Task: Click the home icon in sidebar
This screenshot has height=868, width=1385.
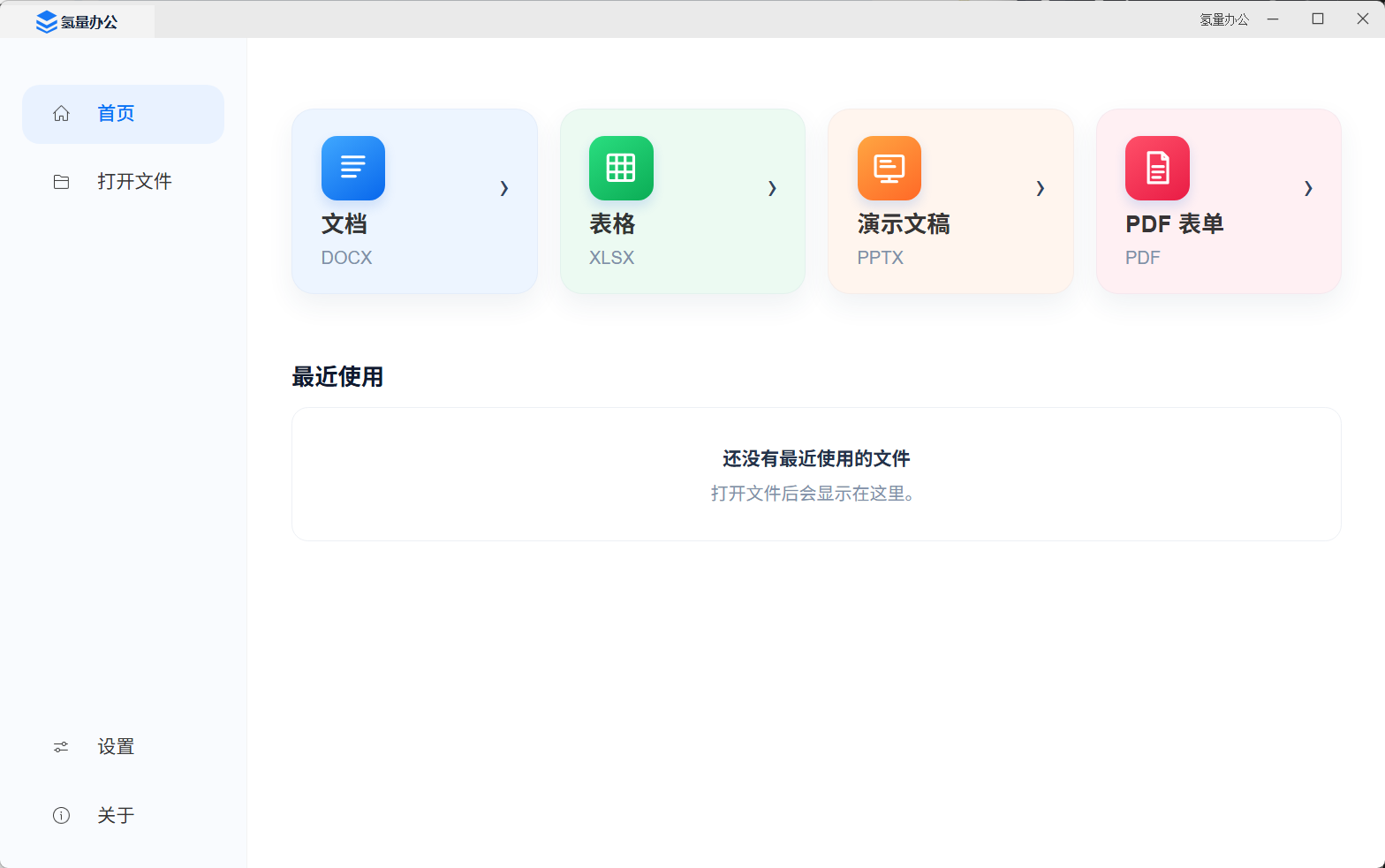Action: 61,113
